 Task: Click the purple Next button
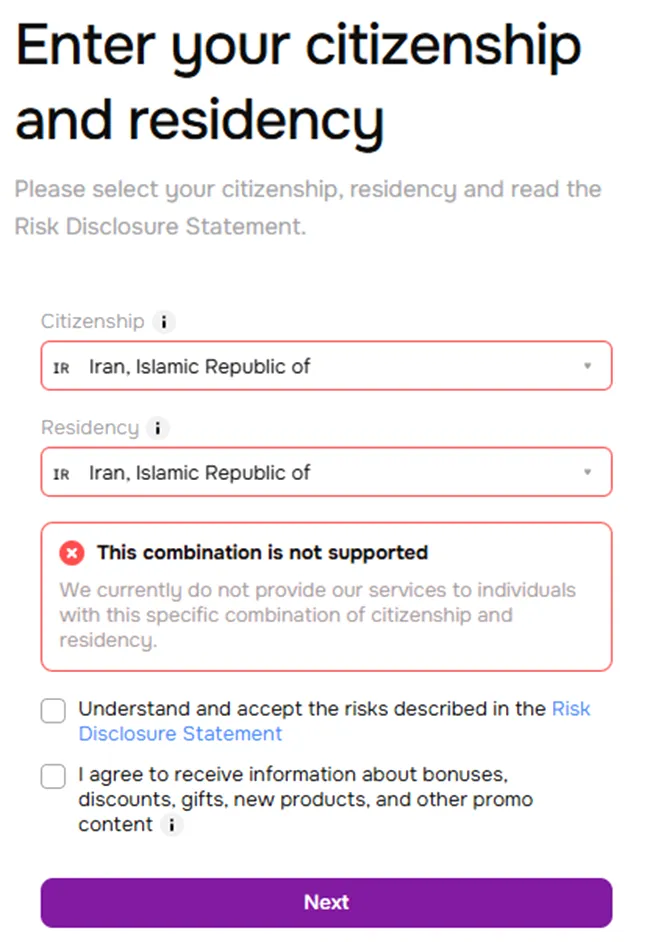[x=326, y=902]
